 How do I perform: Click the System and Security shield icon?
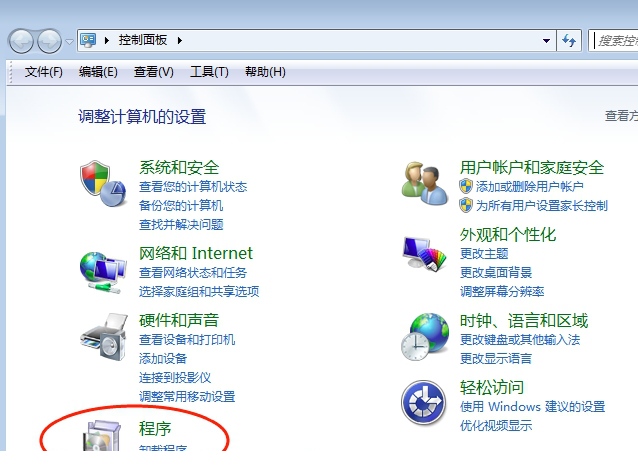pos(103,183)
